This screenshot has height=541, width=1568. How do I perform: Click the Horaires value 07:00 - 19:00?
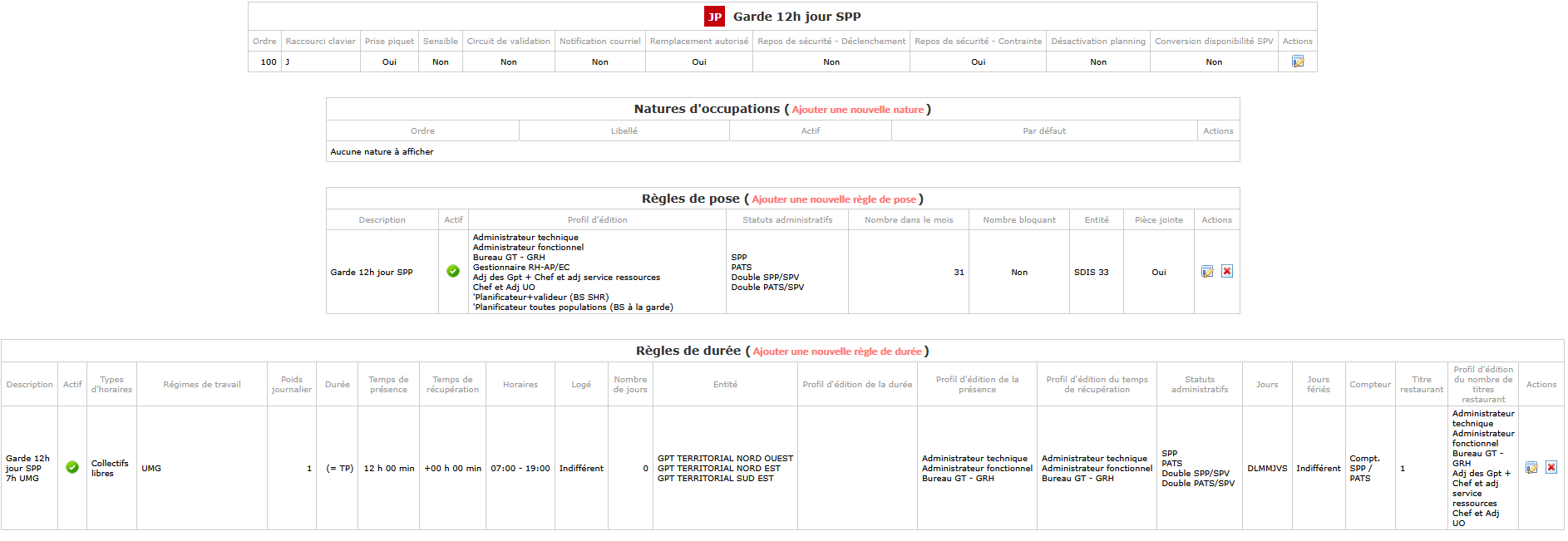tap(520, 469)
